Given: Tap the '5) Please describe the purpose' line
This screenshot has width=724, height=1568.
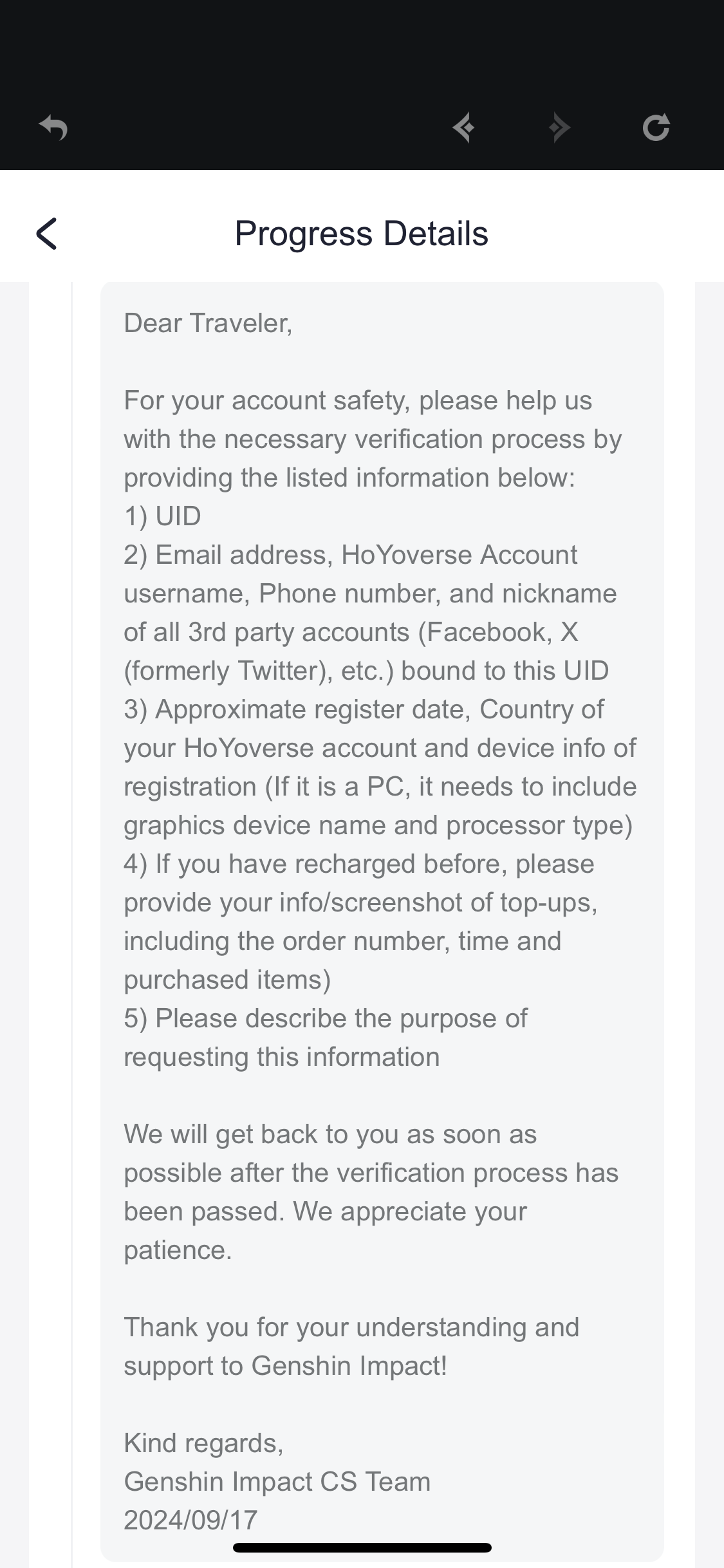Looking at the screenshot, I should tap(325, 1018).
